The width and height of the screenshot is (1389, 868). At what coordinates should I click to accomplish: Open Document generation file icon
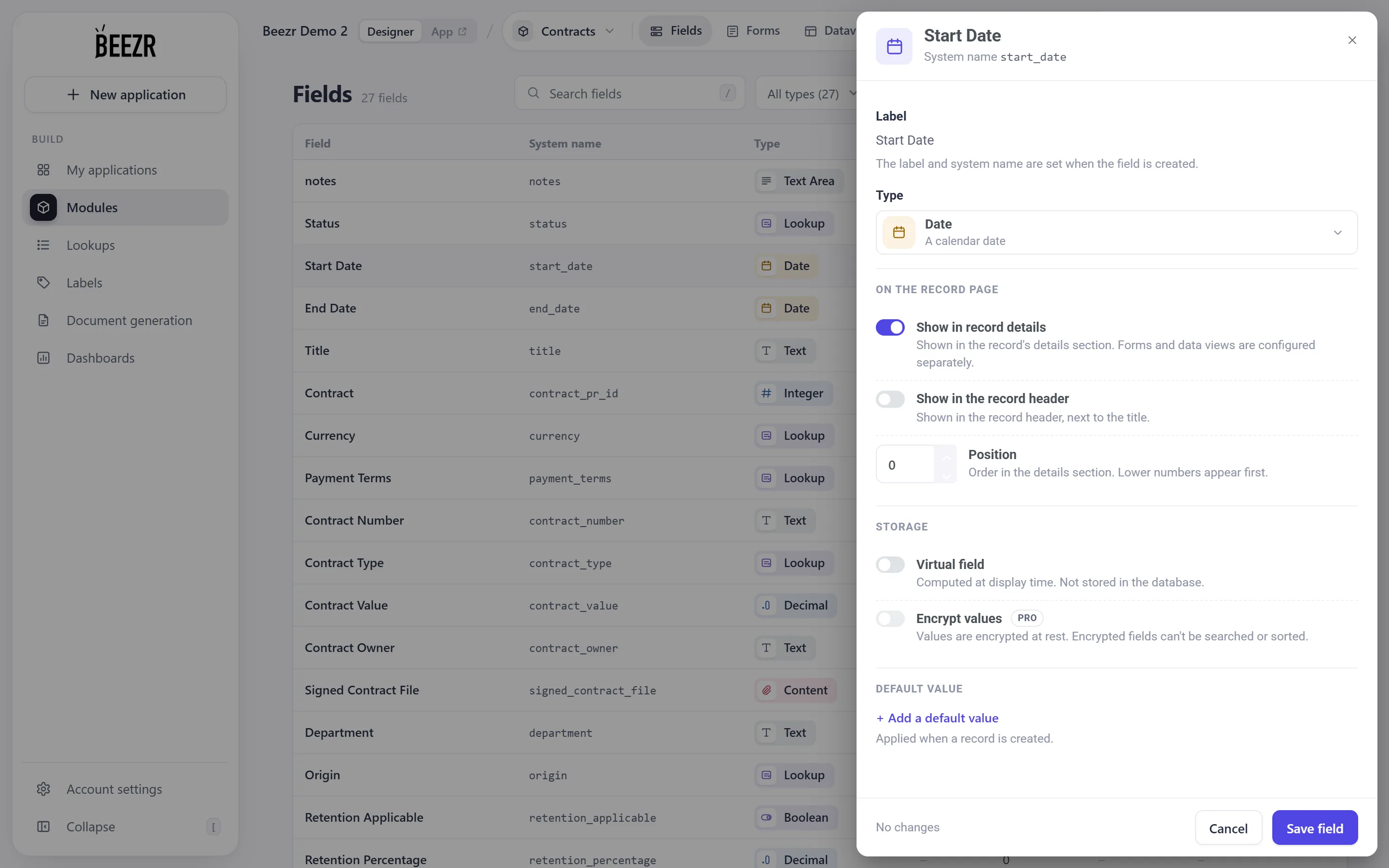pos(43,320)
